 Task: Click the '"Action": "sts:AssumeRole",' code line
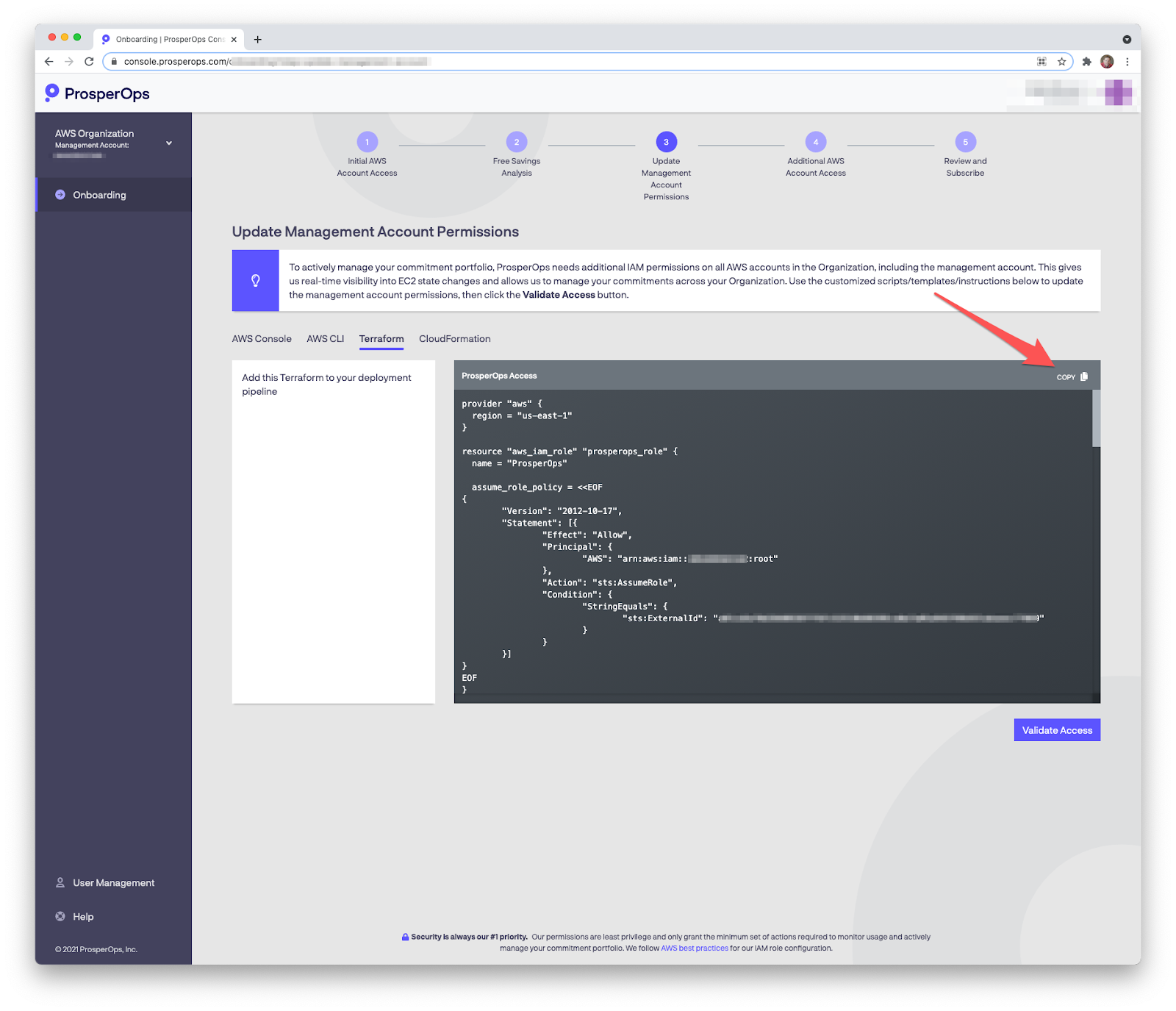[x=609, y=582]
